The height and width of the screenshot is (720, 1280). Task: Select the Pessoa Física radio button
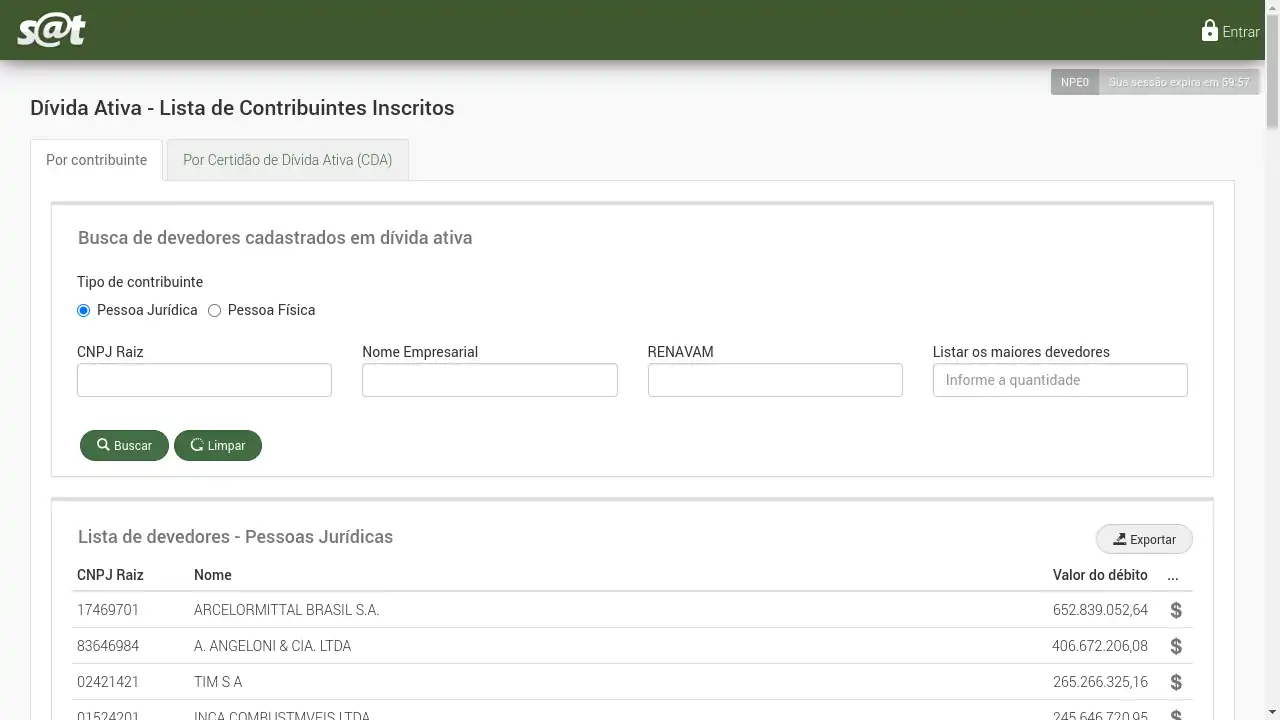(x=214, y=310)
